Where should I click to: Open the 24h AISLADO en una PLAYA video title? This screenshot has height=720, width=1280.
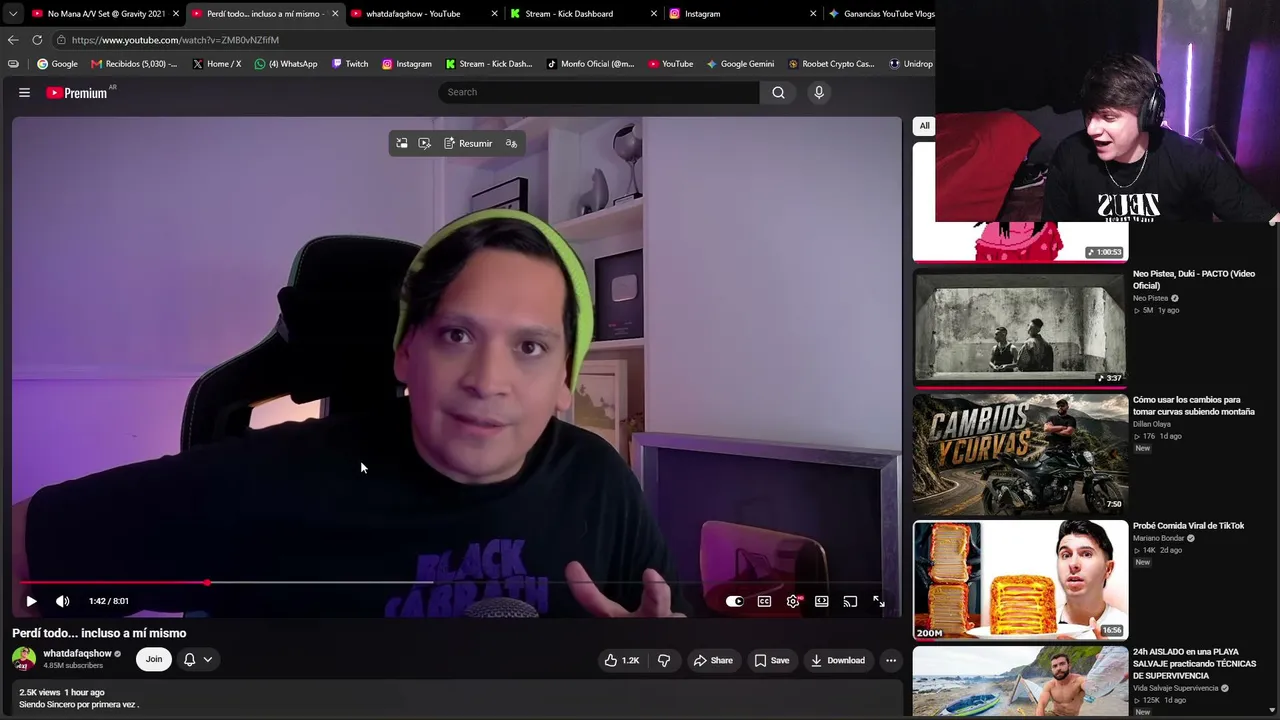click(1194, 664)
